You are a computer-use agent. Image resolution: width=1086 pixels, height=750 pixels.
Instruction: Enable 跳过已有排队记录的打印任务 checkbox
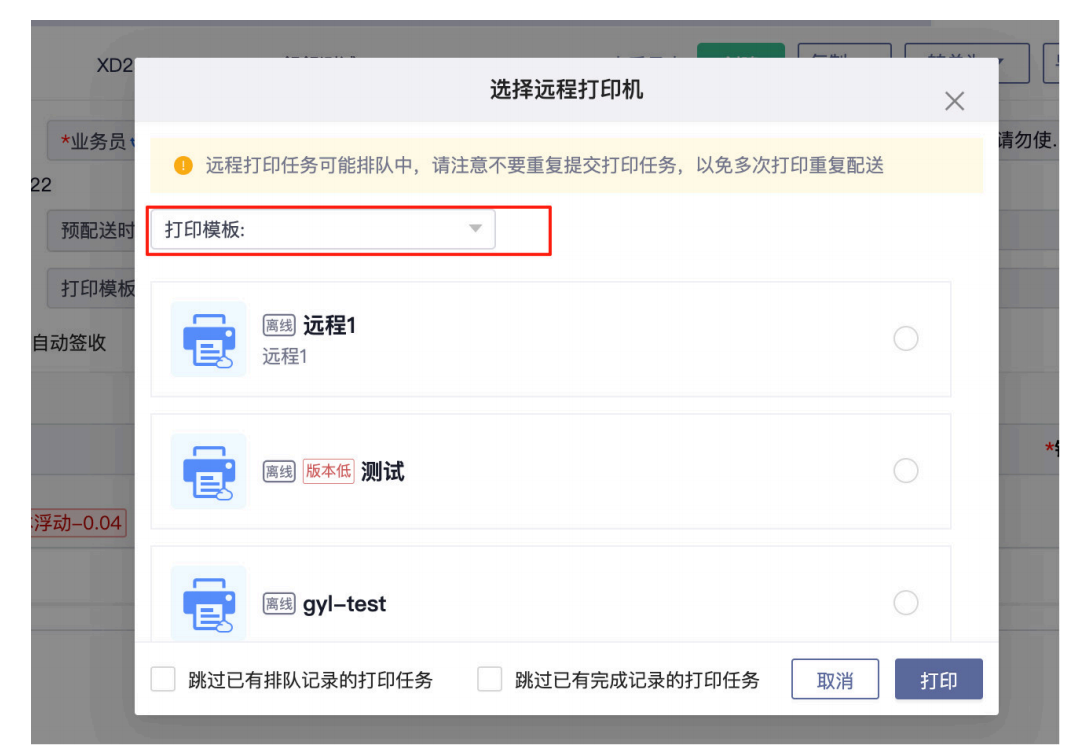point(163,680)
